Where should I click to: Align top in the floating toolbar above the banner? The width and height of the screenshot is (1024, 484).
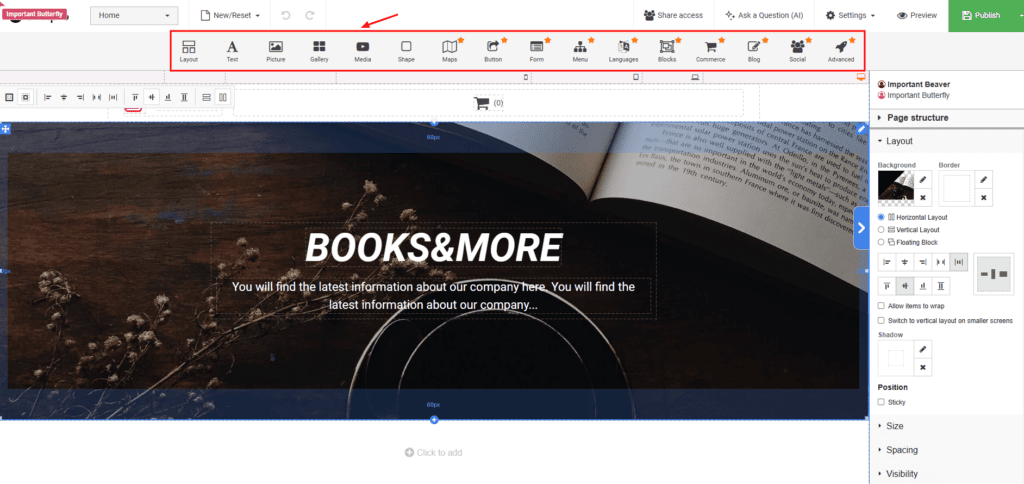(x=135, y=97)
